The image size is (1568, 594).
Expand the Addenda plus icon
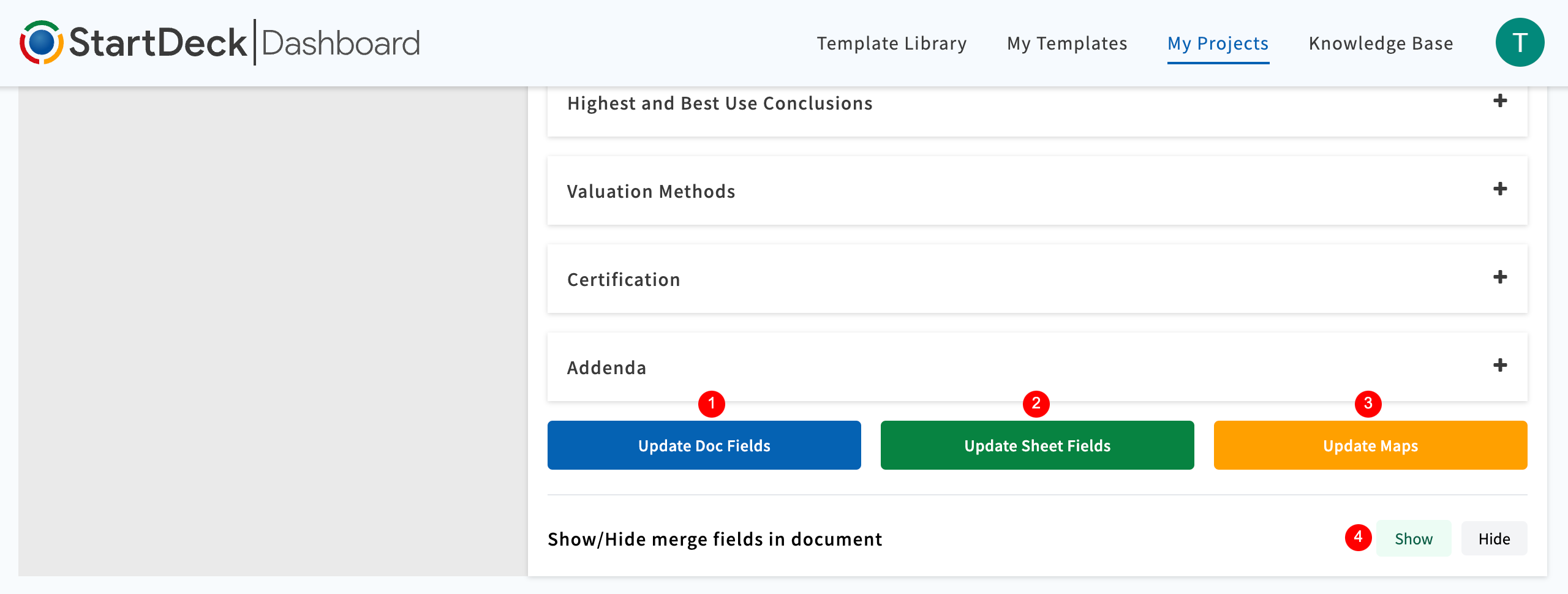point(1500,366)
